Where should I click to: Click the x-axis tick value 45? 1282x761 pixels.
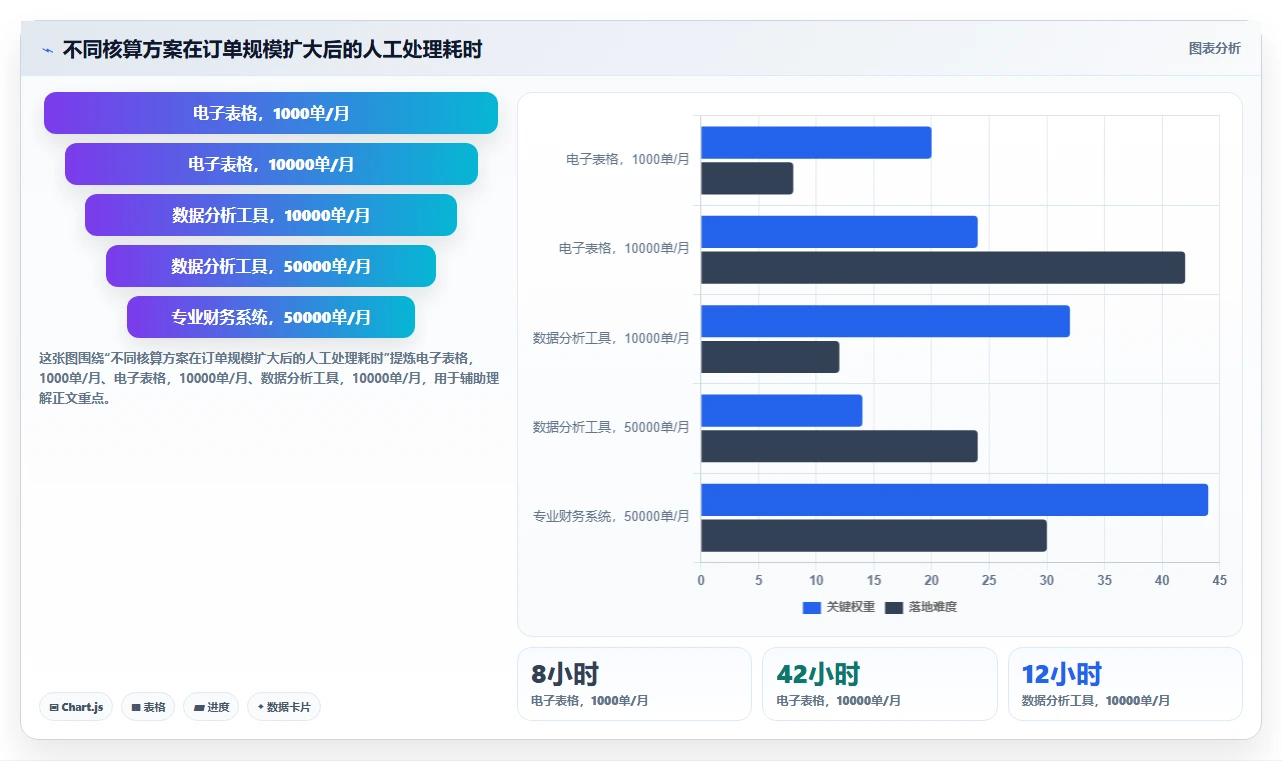coord(1219,581)
